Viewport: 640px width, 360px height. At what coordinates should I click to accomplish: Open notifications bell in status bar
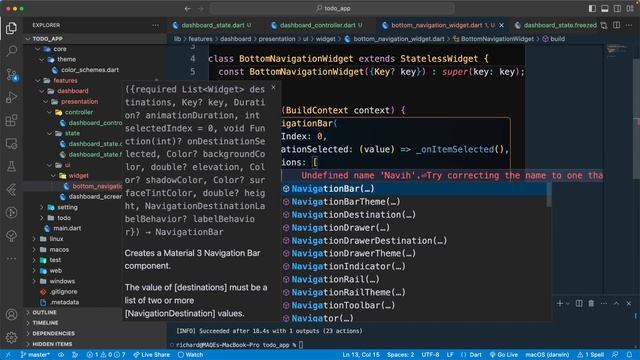click(x=629, y=355)
